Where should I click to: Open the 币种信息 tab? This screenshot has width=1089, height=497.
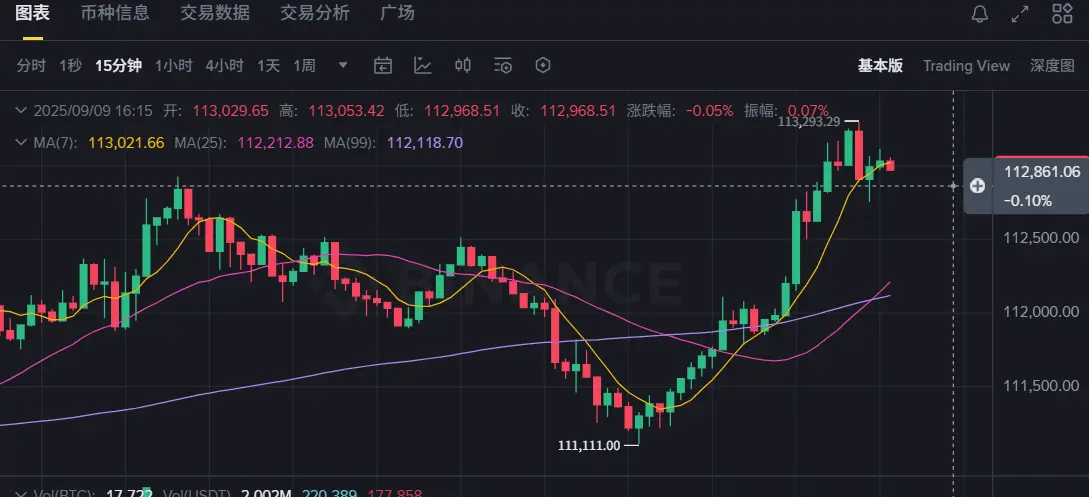[x=115, y=13]
